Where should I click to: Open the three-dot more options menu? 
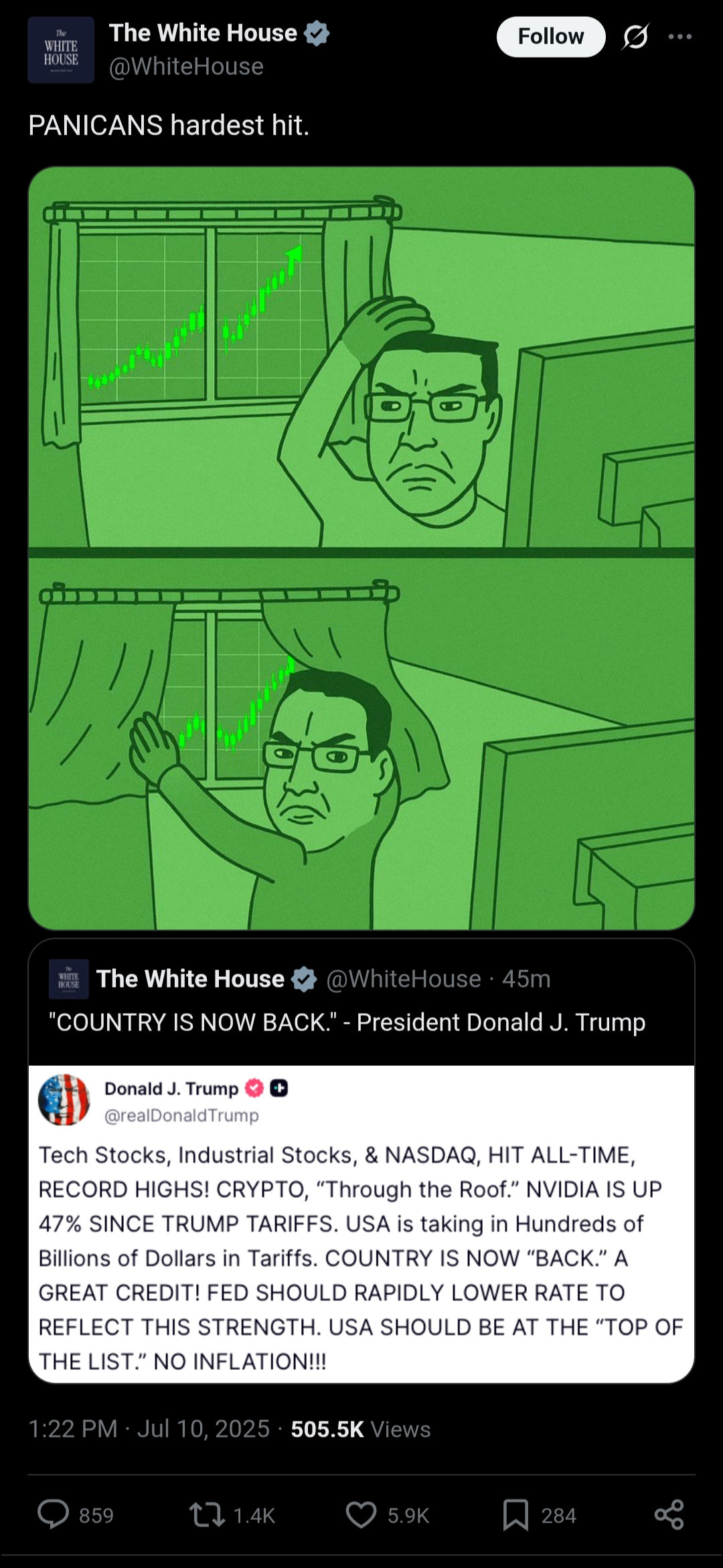pos(680,37)
